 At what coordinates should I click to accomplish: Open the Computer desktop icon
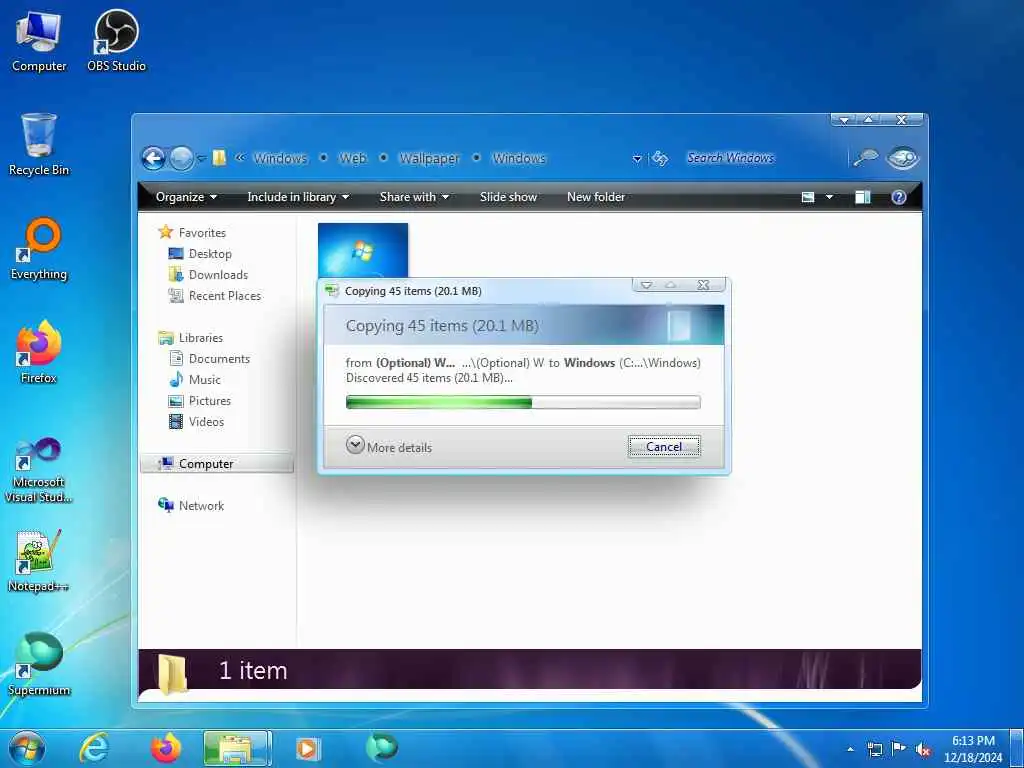[x=39, y=42]
